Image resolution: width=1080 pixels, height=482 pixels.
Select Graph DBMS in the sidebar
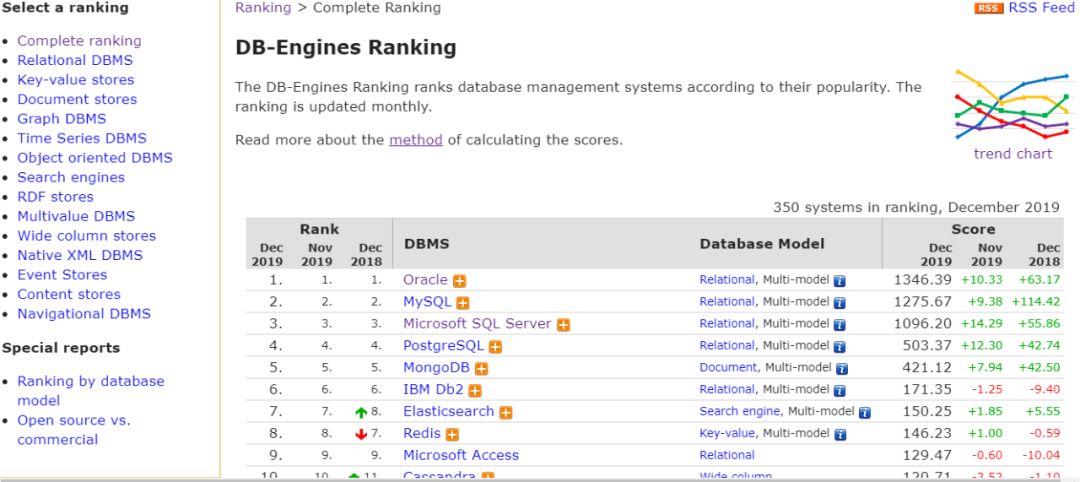coord(61,119)
